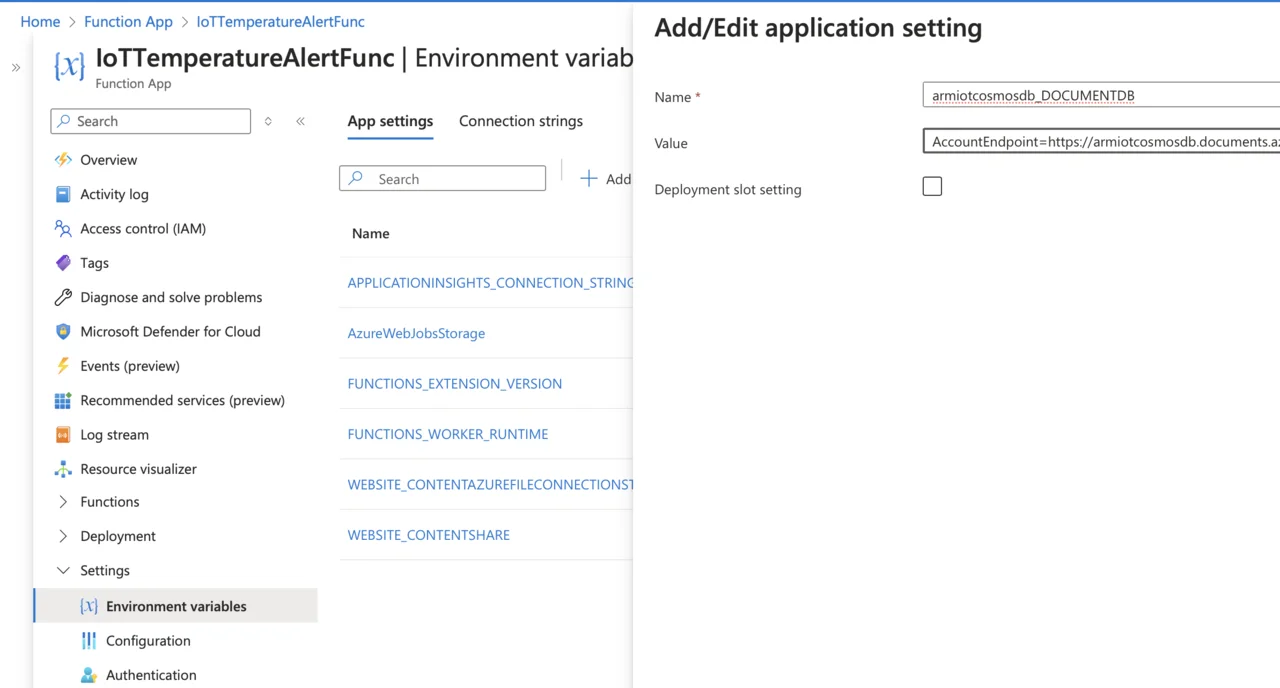Open the AzureWebJobsStorage setting link
The height and width of the screenshot is (688, 1280).
(x=416, y=333)
